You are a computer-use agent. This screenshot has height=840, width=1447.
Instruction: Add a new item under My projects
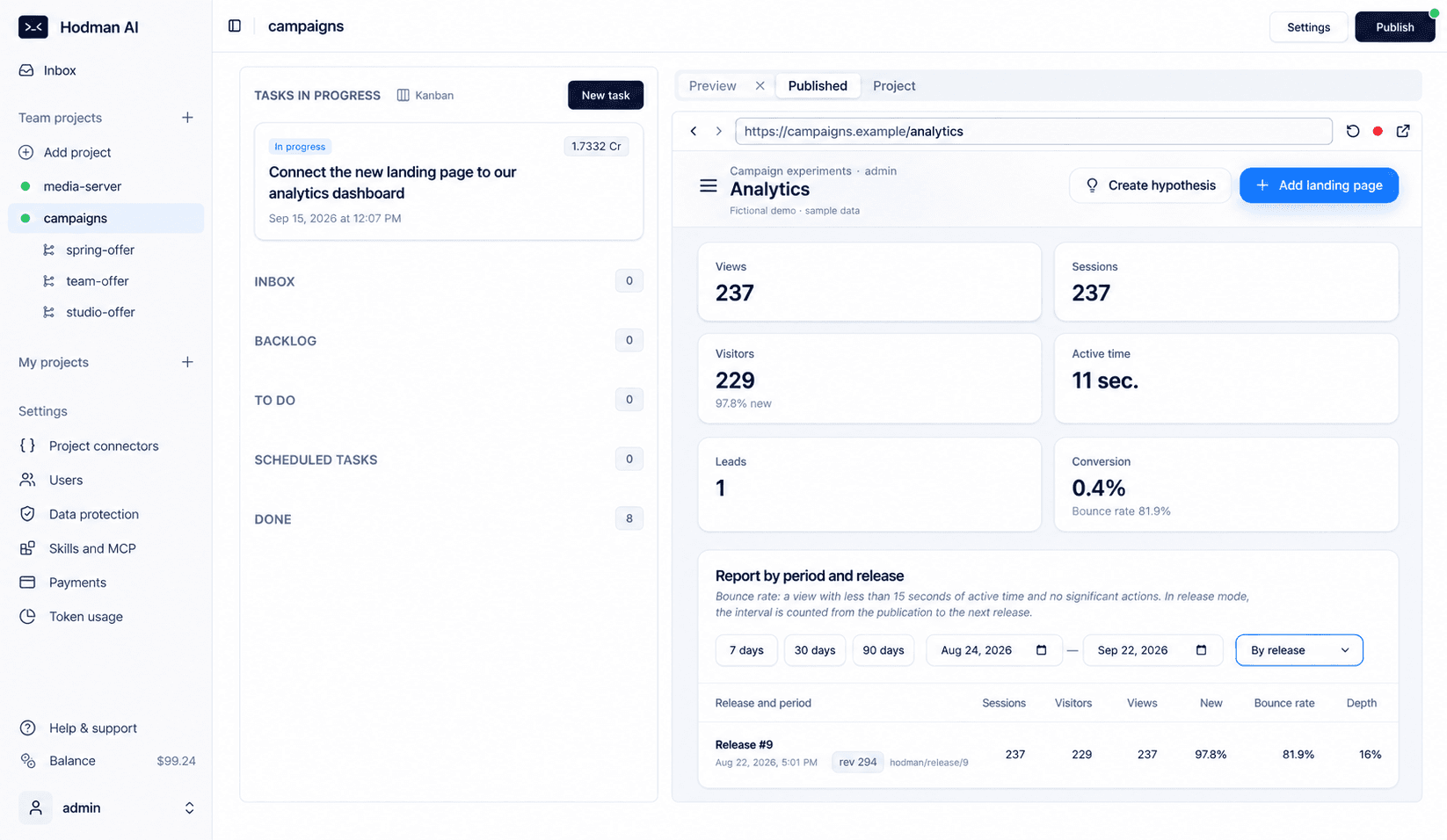click(187, 362)
